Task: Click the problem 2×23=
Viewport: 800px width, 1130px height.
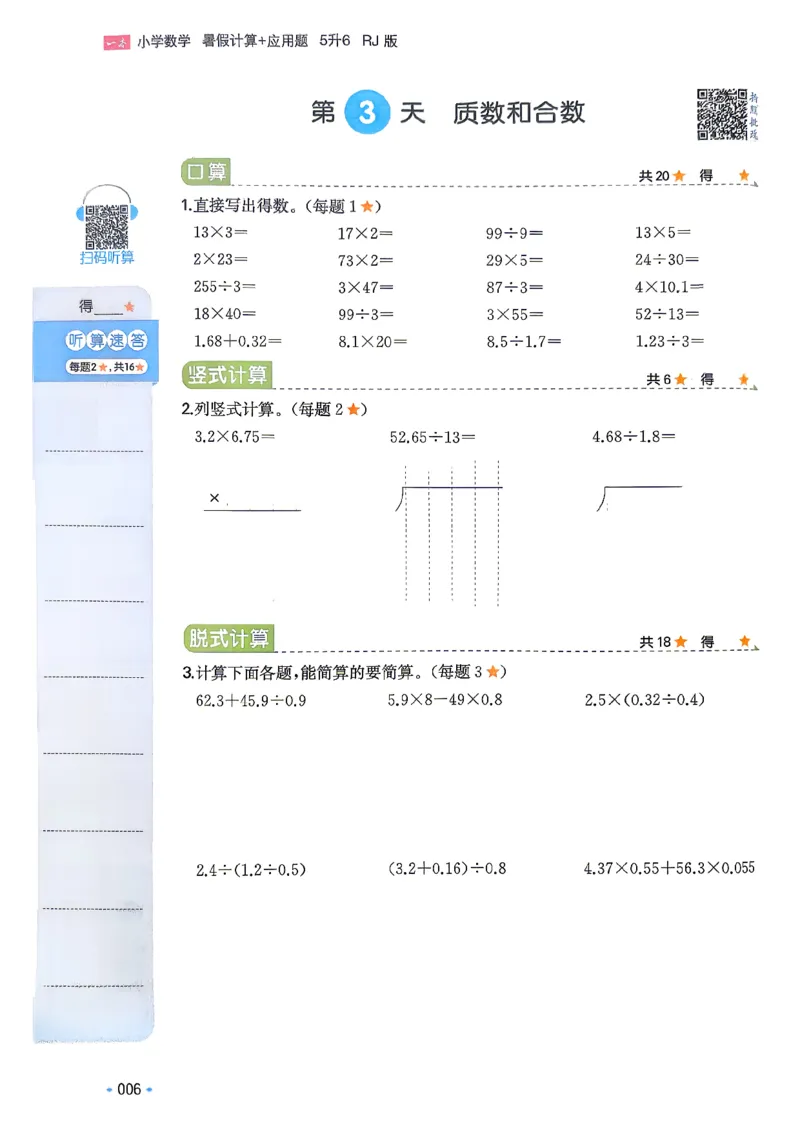Action: click(x=220, y=259)
